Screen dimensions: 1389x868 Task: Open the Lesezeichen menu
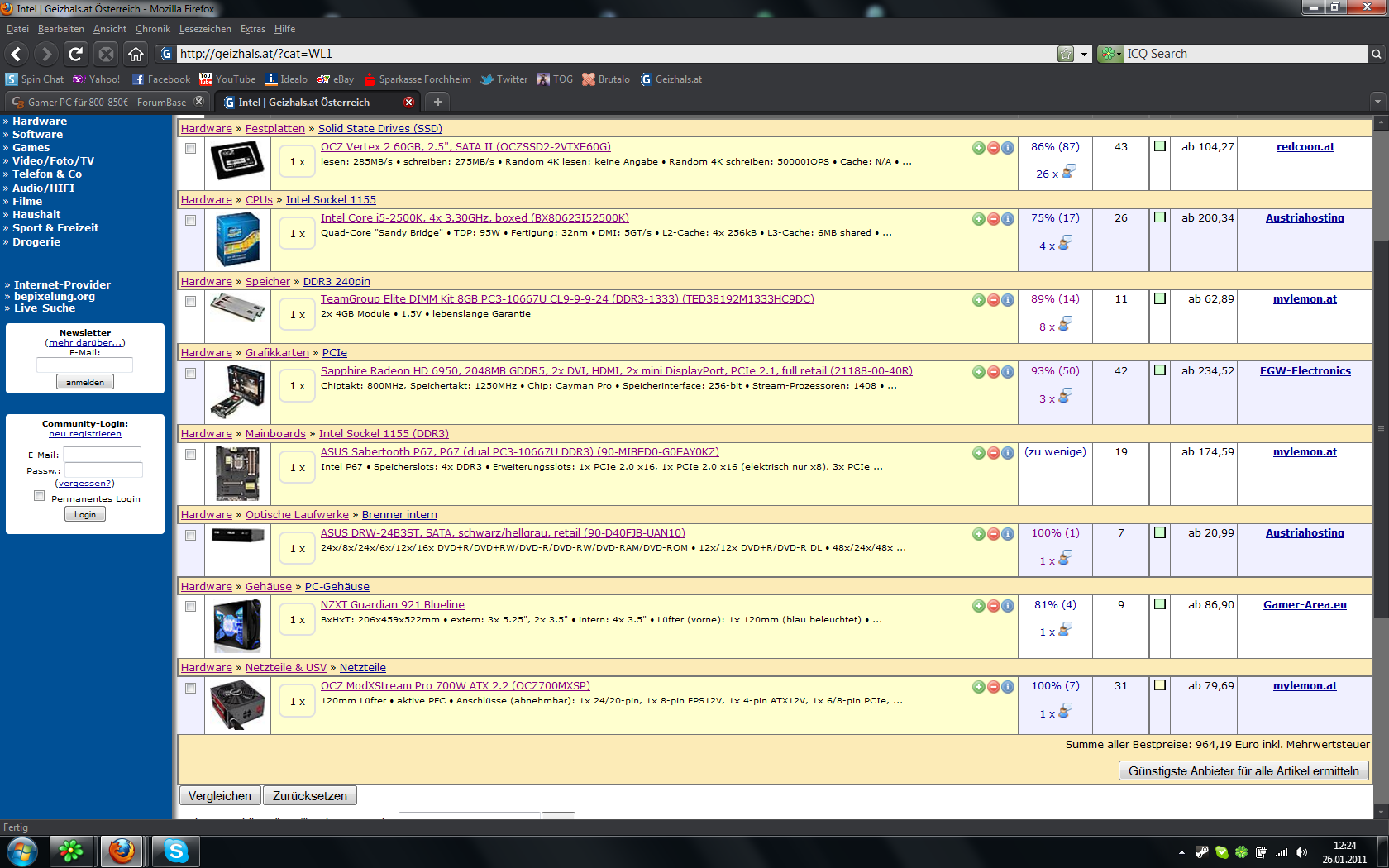(205, 29)
